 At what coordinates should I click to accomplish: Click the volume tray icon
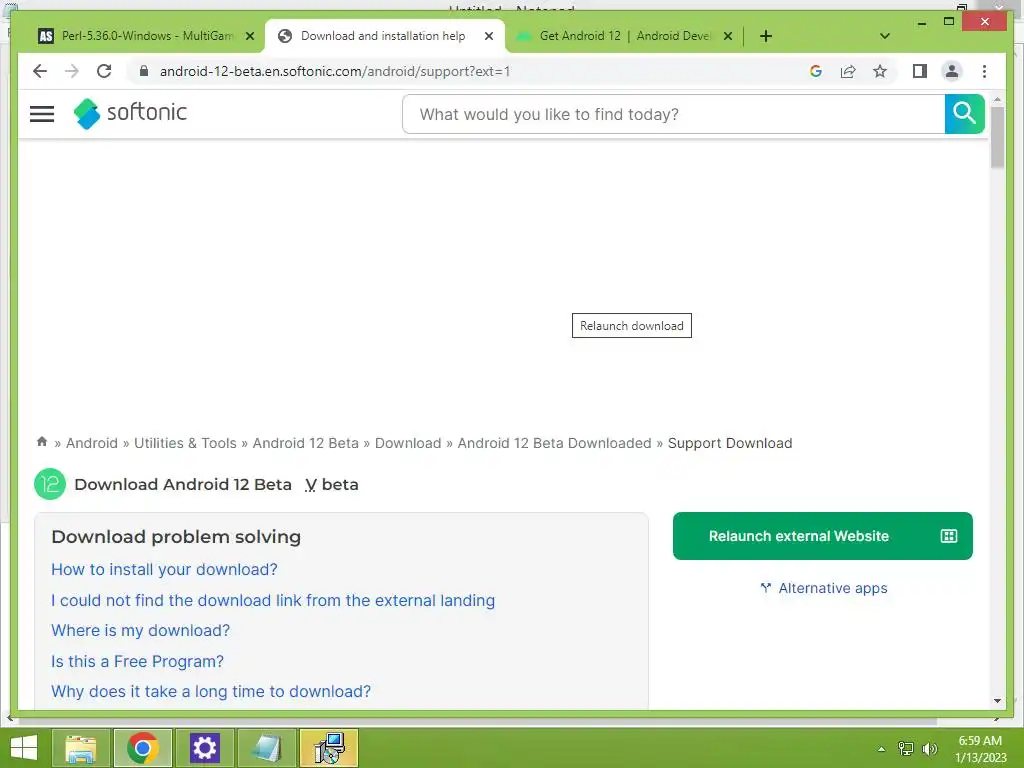[x=929, y=748]
